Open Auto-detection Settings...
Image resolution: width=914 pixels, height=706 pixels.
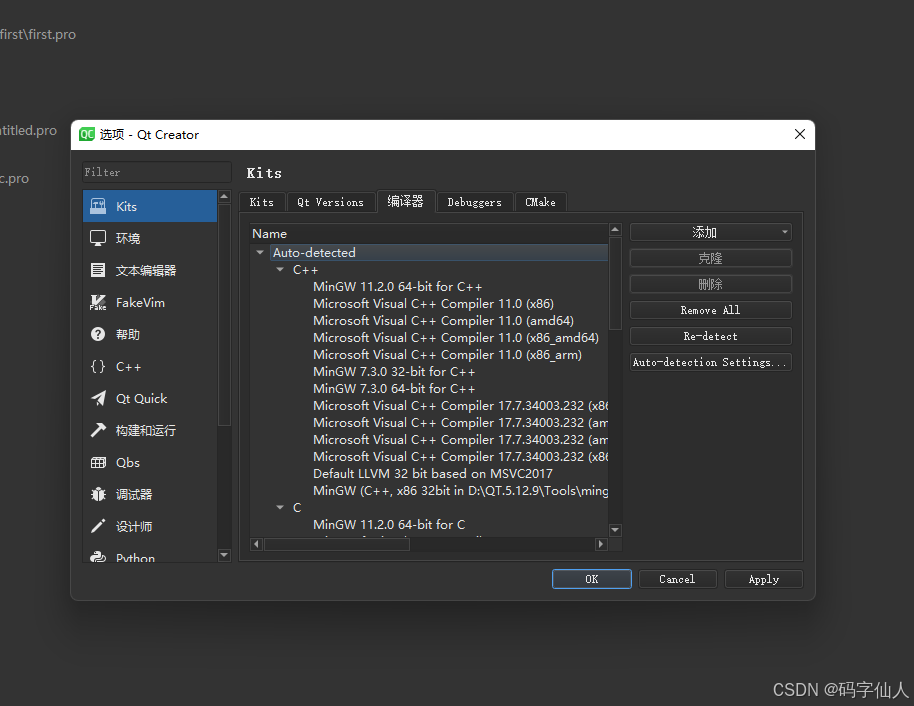coord(711,362)
